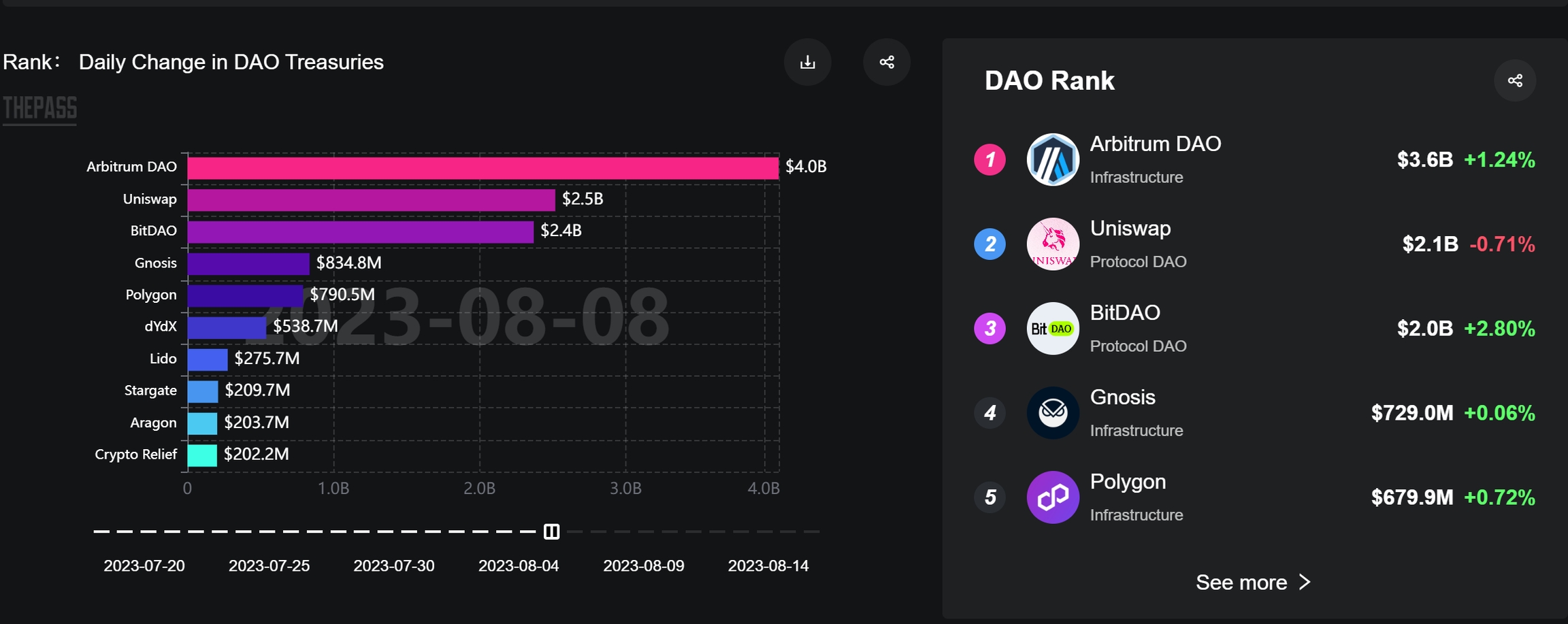Image resolution: width=1568 pixels, height=624 pixels.
Task: Click the download chart icon
Action: (807, 62)
